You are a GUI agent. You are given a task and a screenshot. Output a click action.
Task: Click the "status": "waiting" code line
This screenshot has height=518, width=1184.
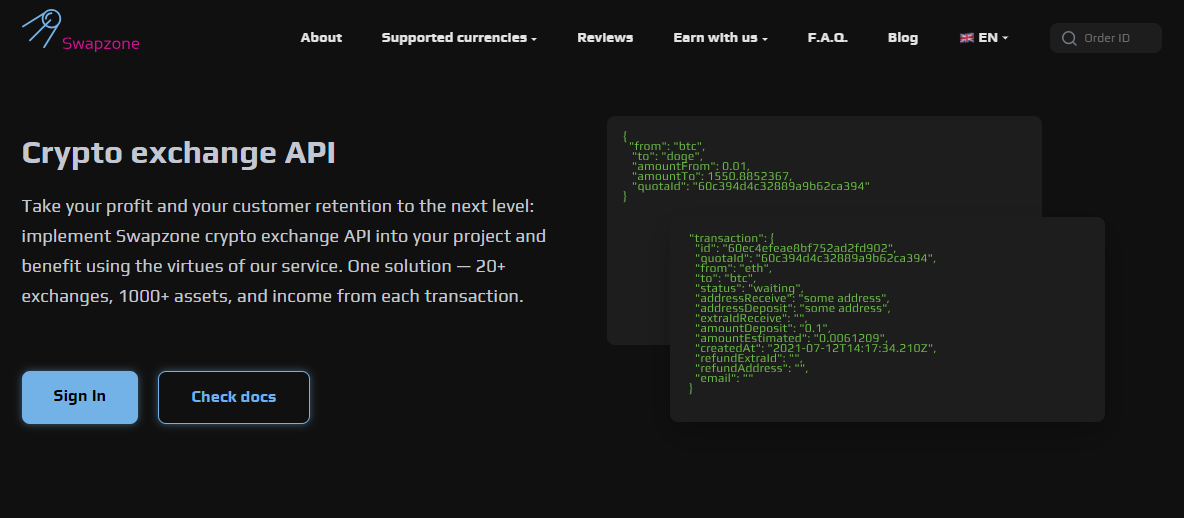[x=749, y=288]
